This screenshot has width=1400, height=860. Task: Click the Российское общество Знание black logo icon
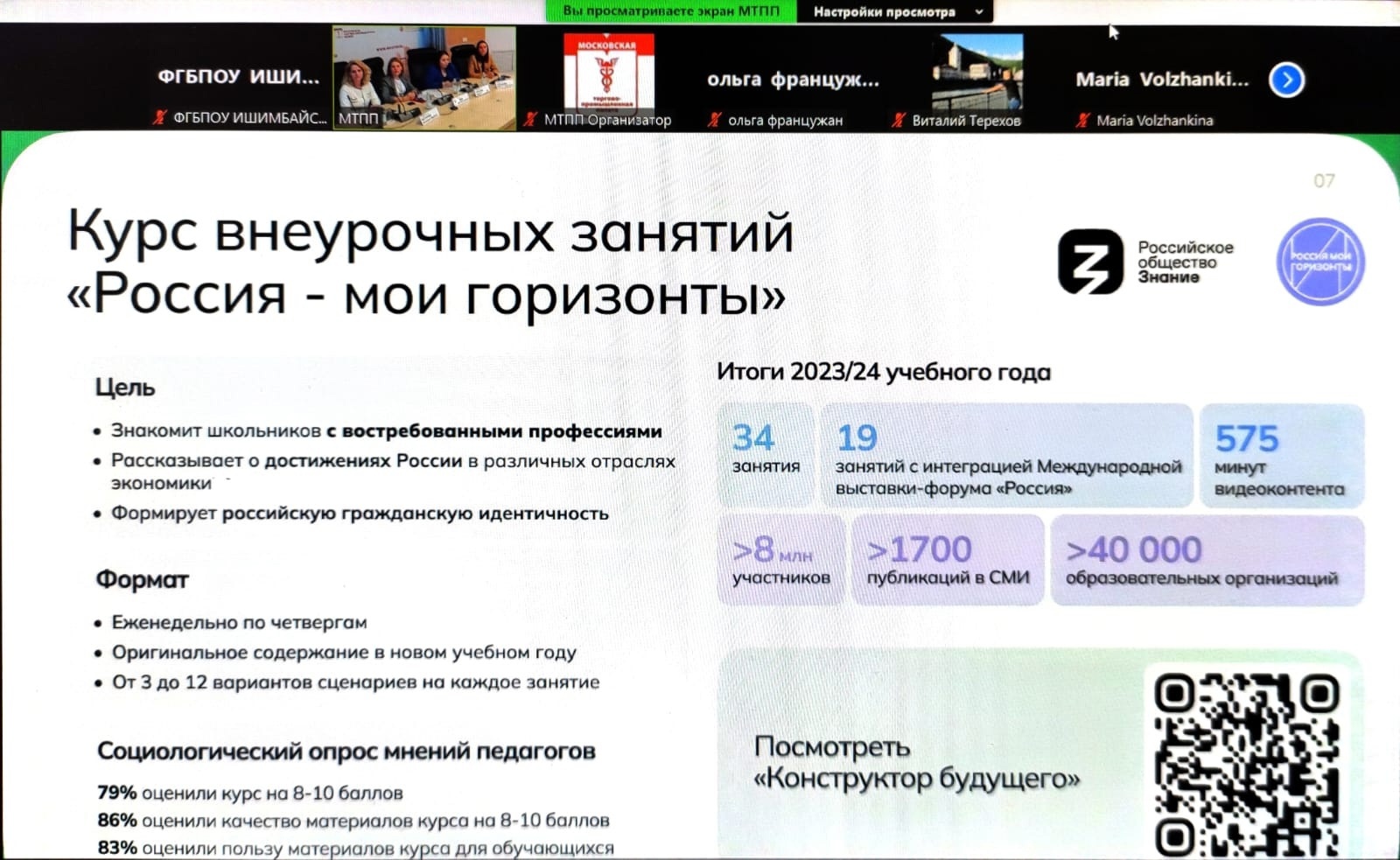(x=1090, y=262)
